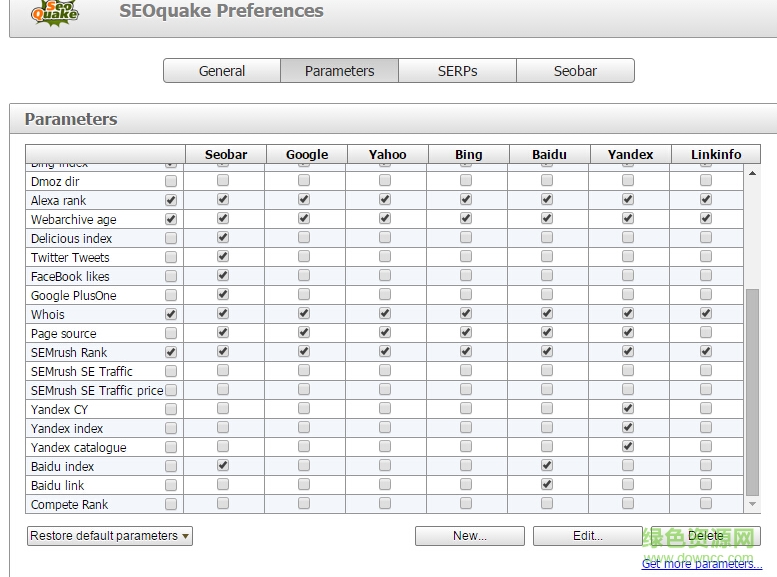This screenshot has height=577, width=777.
Task: Click the scrollbar down arrow
Action: click(753, 505)
